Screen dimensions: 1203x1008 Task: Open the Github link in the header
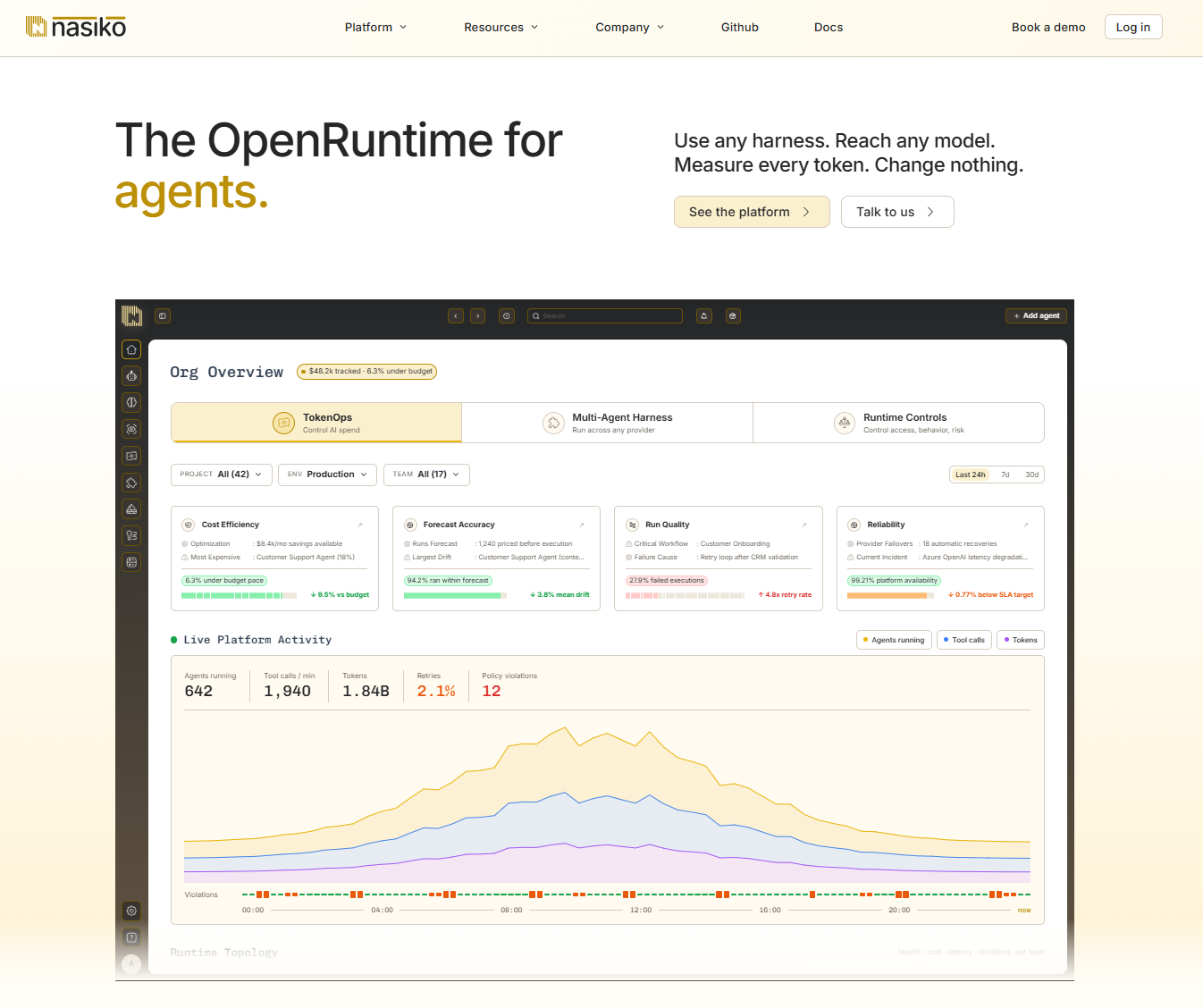740,28
